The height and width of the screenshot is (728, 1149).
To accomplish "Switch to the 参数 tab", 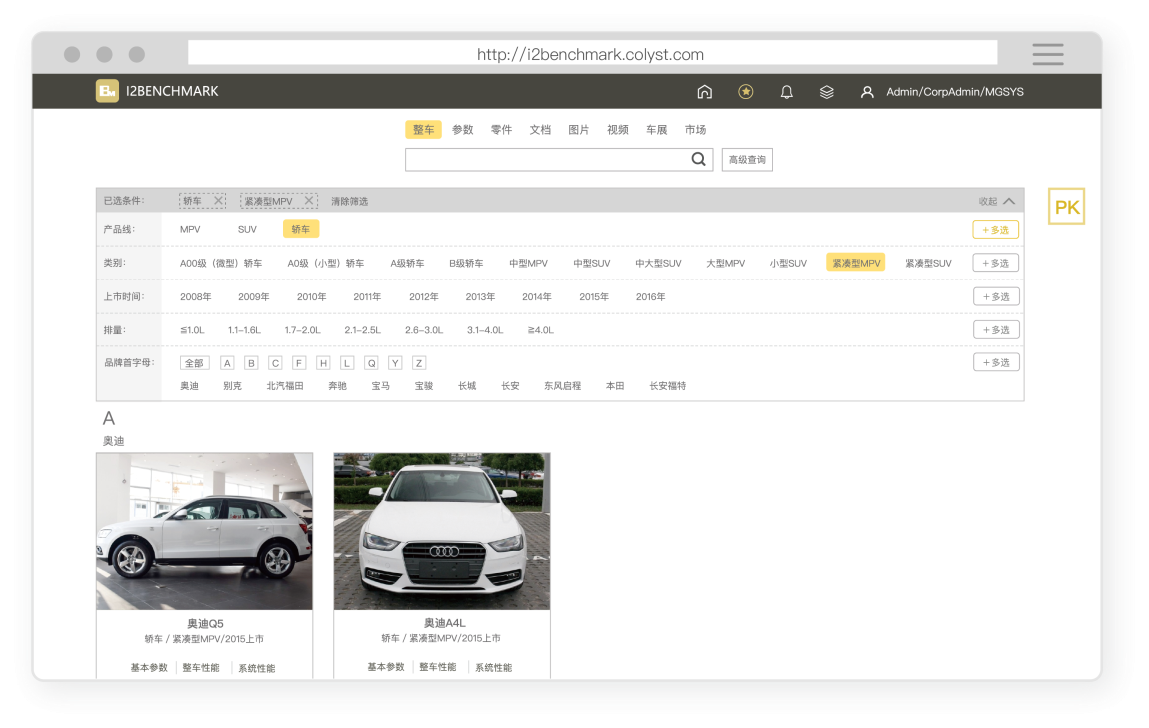I will (462, 130).
